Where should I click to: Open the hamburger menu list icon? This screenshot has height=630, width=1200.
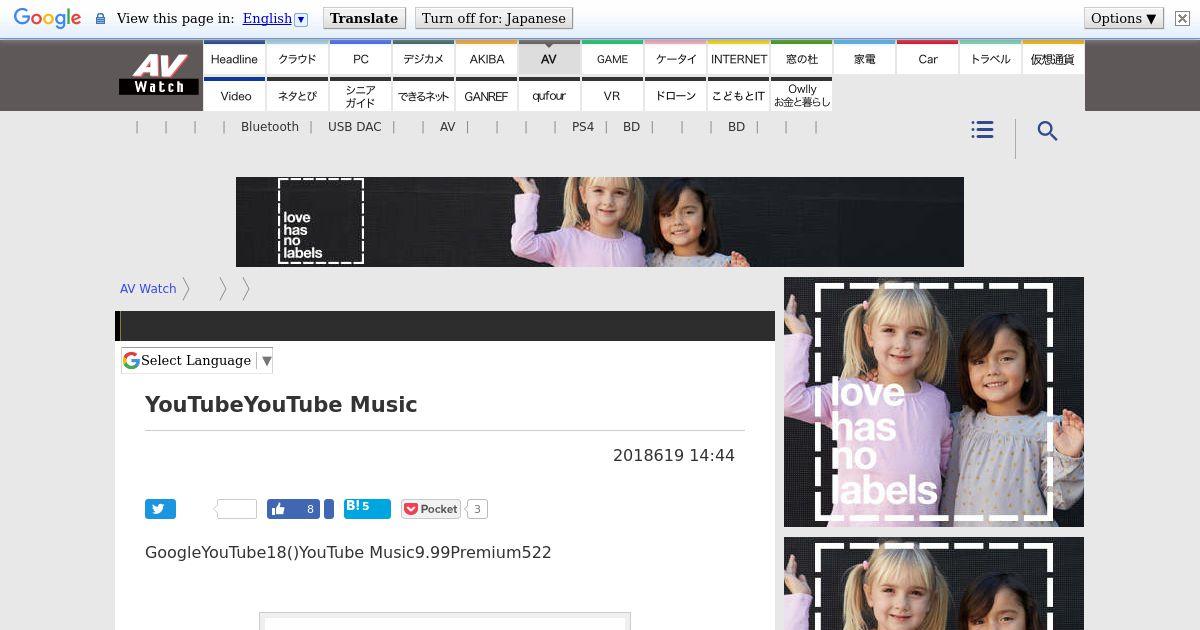tap(982, 130)
